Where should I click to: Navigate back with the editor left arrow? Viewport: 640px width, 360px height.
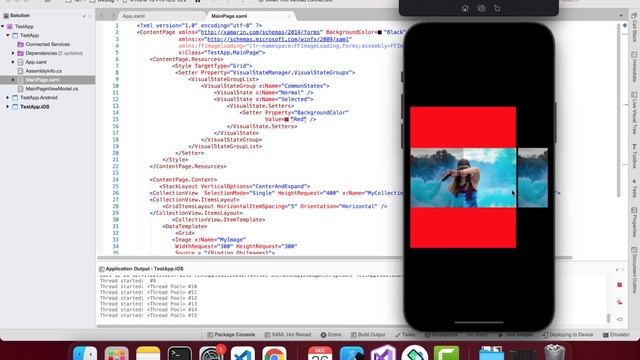tap(102, 16)
